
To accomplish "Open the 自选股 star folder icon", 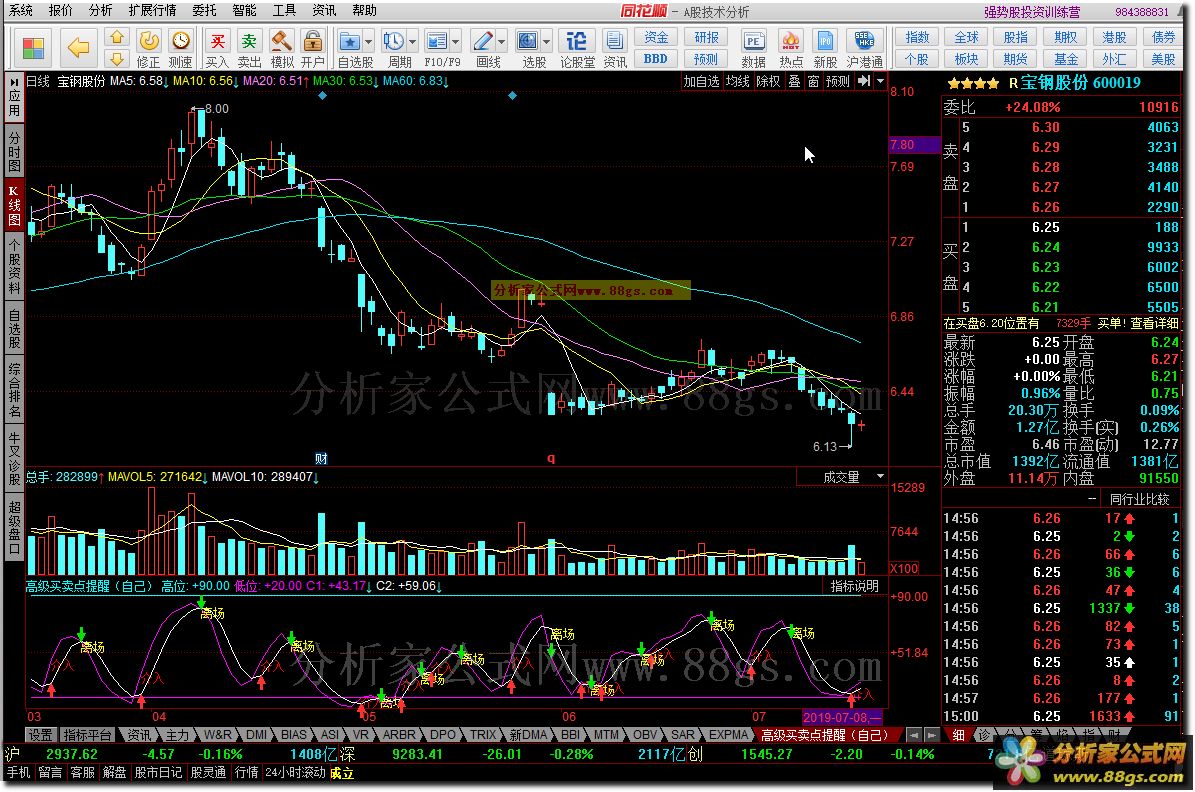I will click(x=350, y=41).
